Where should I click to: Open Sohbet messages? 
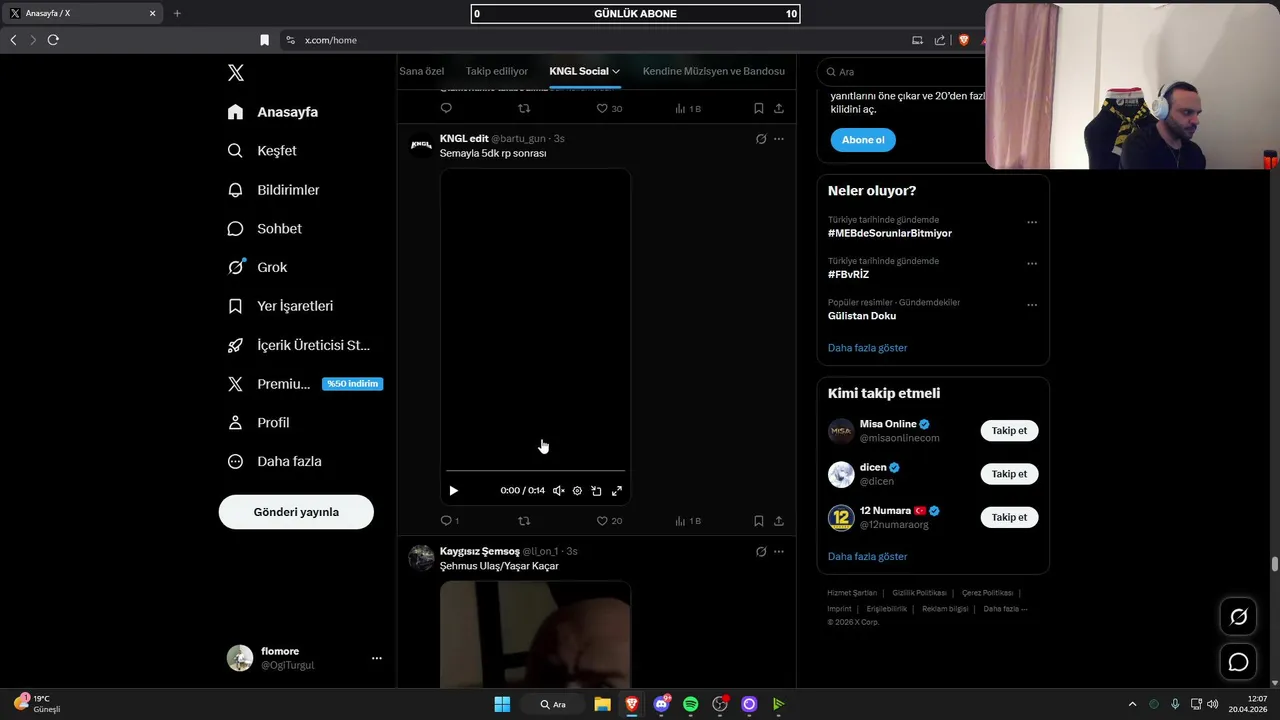click(264, 229)
